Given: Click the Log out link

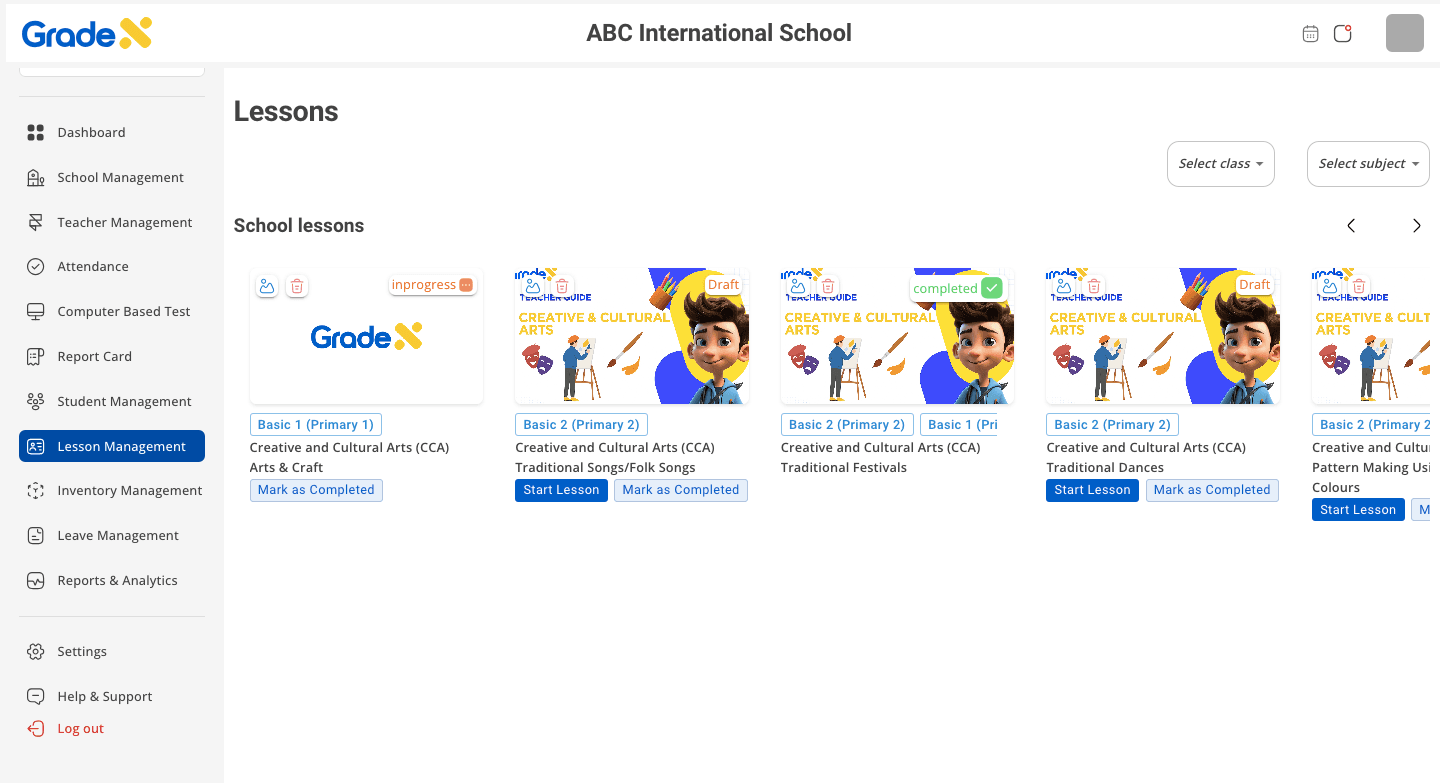Looking at the screenshot, I should [x=80, y=729].
